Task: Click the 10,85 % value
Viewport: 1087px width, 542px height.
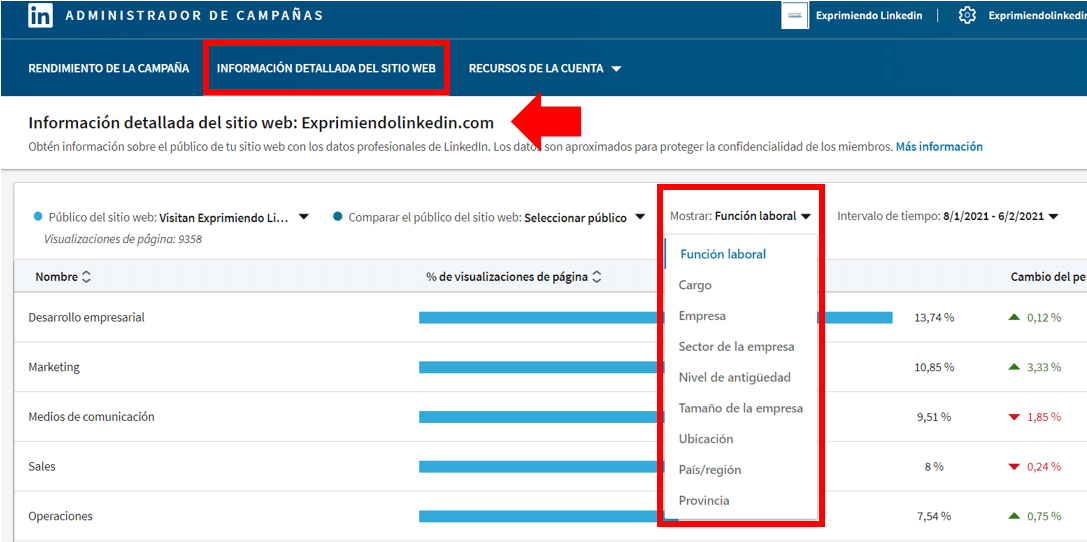Action: [934, 367]
